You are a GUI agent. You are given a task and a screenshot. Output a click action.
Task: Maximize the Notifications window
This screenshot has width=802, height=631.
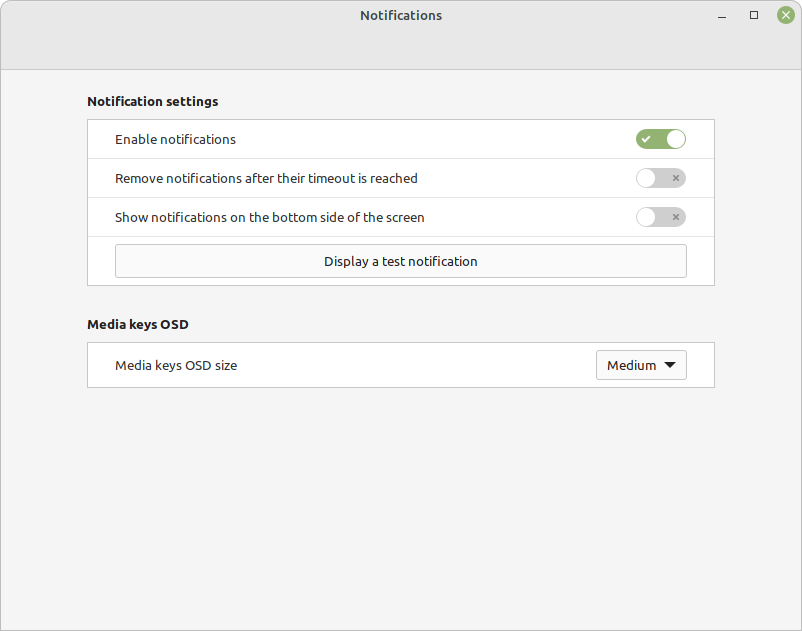754,15
